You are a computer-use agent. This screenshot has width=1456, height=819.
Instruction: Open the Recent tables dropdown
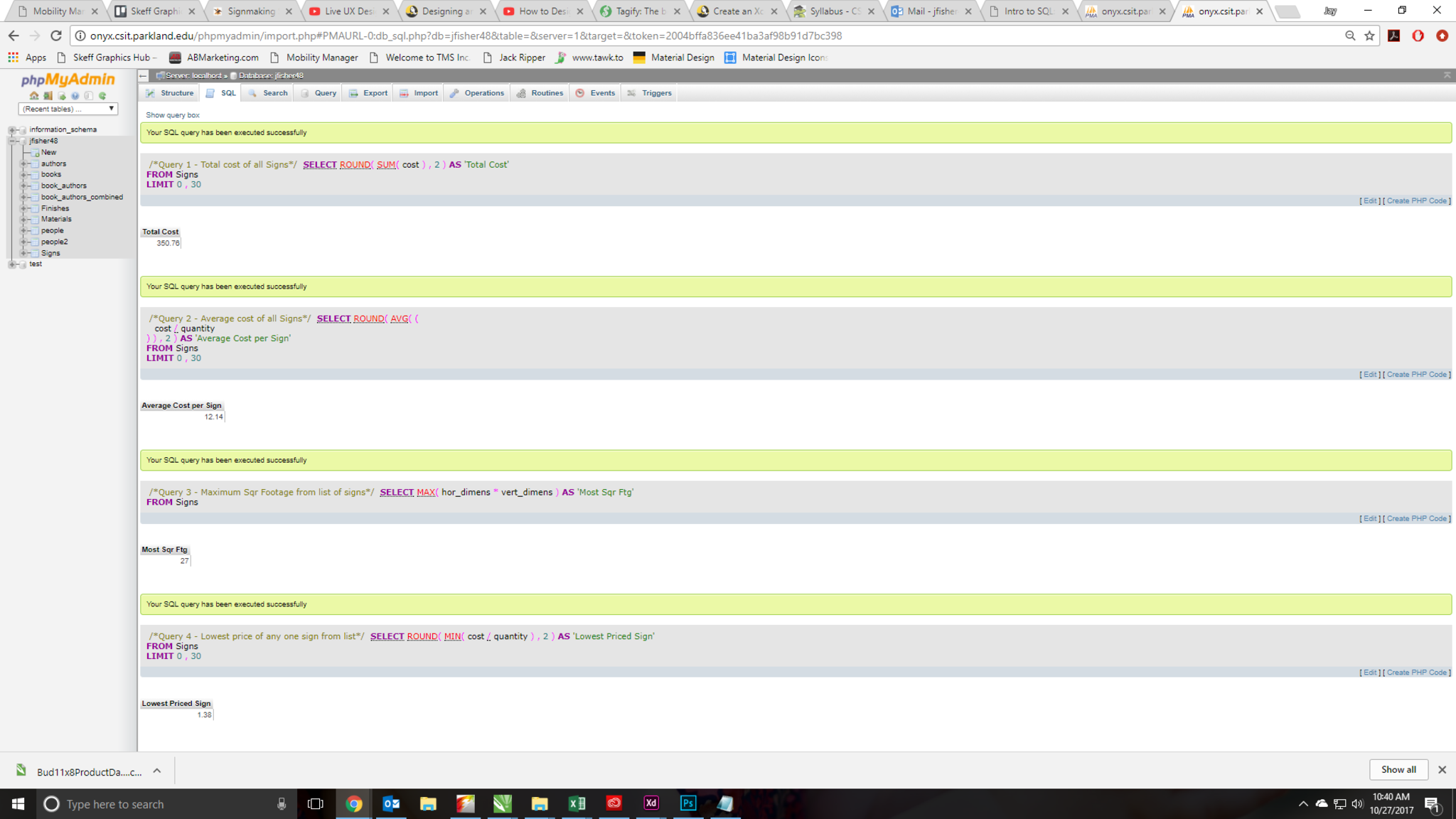68,109
